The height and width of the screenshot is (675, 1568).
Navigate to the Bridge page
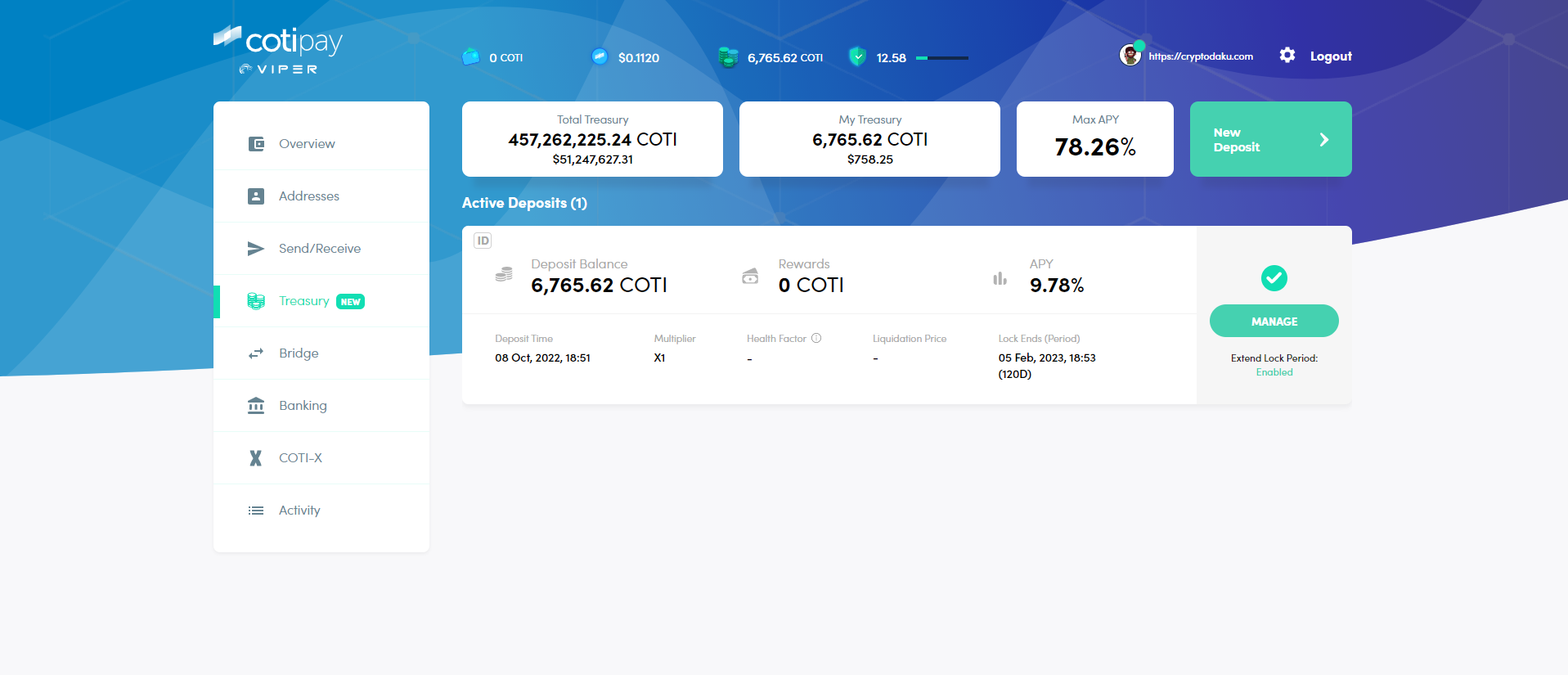321,353
